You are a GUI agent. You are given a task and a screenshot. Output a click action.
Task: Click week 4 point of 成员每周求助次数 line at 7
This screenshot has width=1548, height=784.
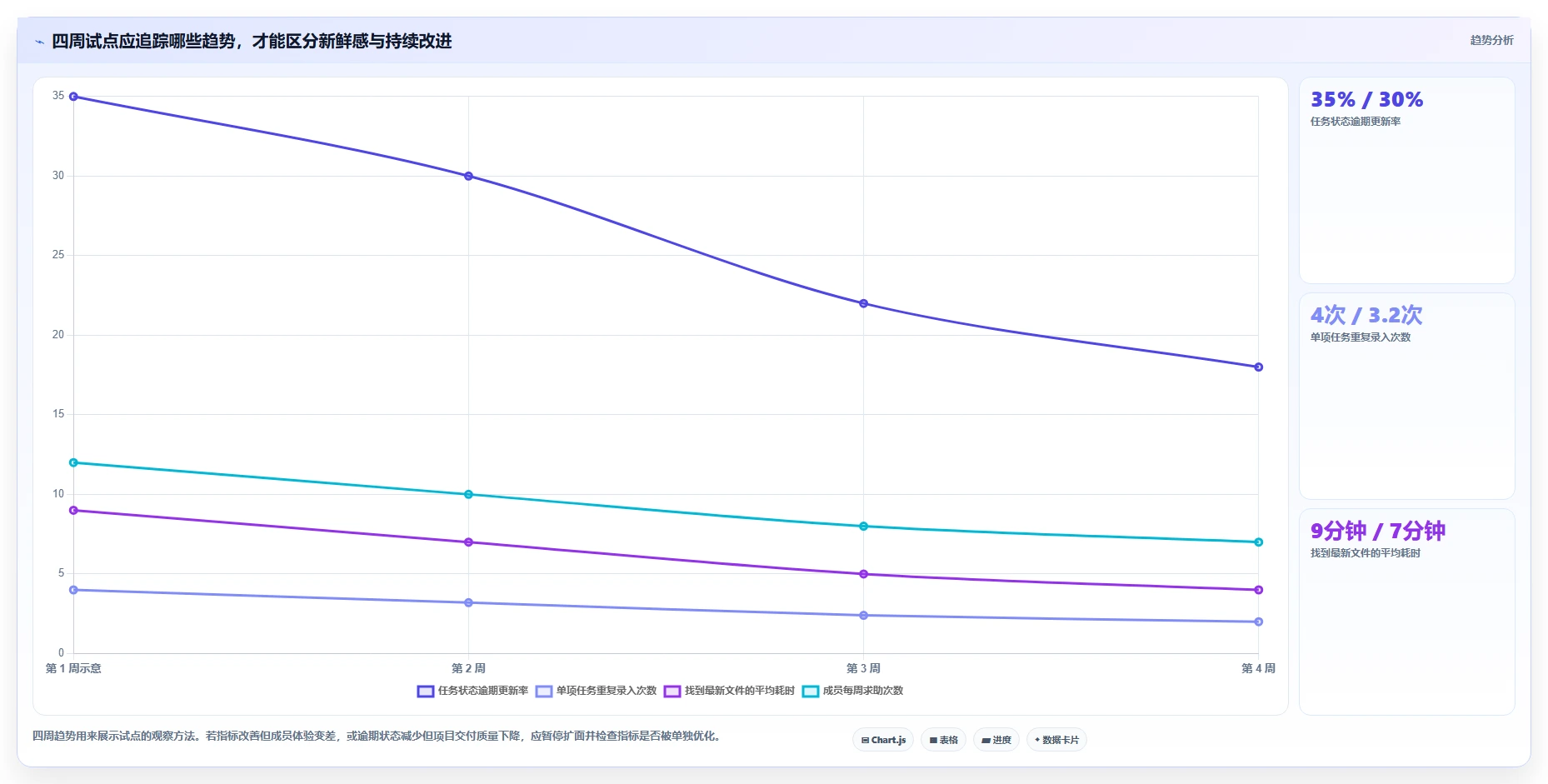click(x=1258, y=542)
